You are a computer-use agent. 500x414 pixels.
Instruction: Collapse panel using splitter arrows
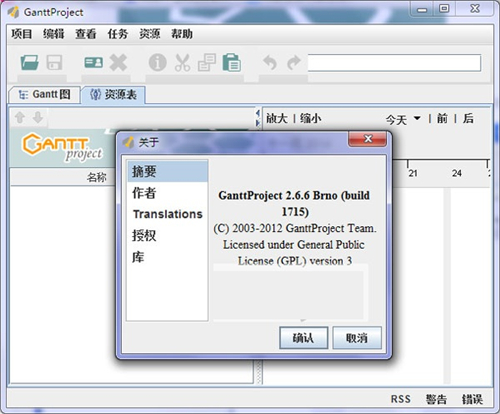258,118
